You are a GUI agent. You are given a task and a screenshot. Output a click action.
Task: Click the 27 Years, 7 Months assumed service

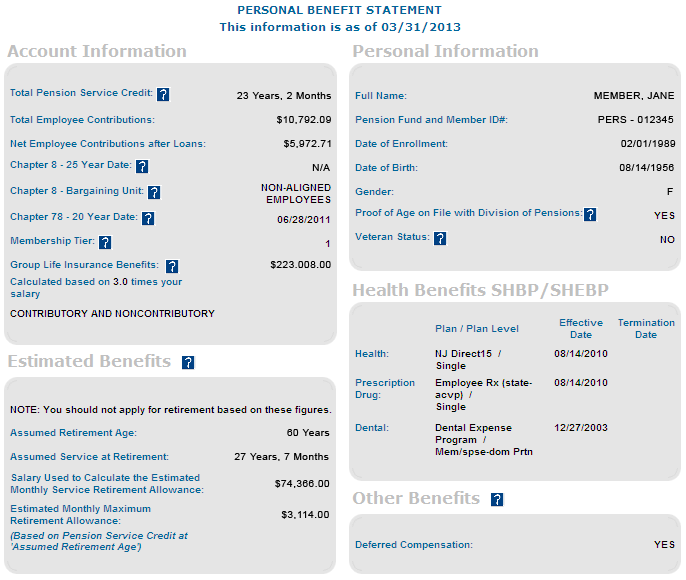click(x=281, y=457)
